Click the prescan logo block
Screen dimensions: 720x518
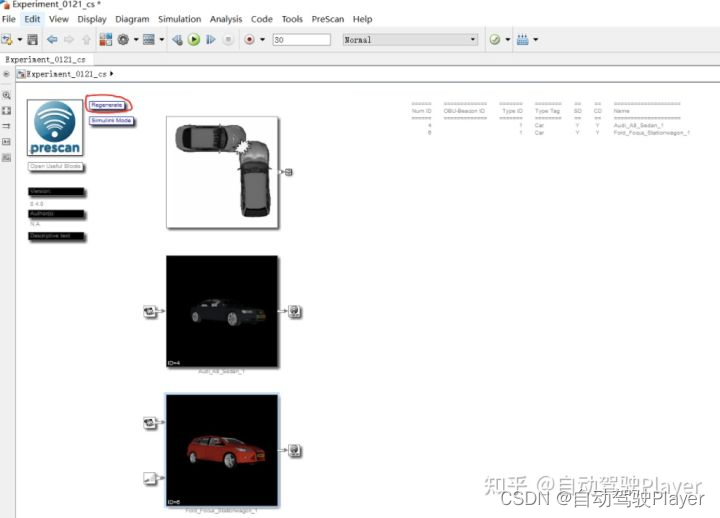point(55,128)
